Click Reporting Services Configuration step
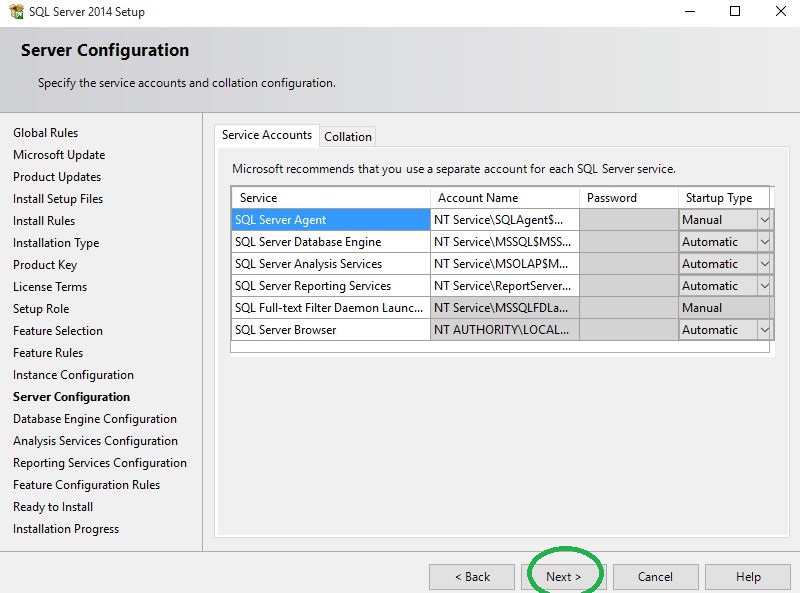800x593 pixels. pyautogui.click(x=100, y=463)
